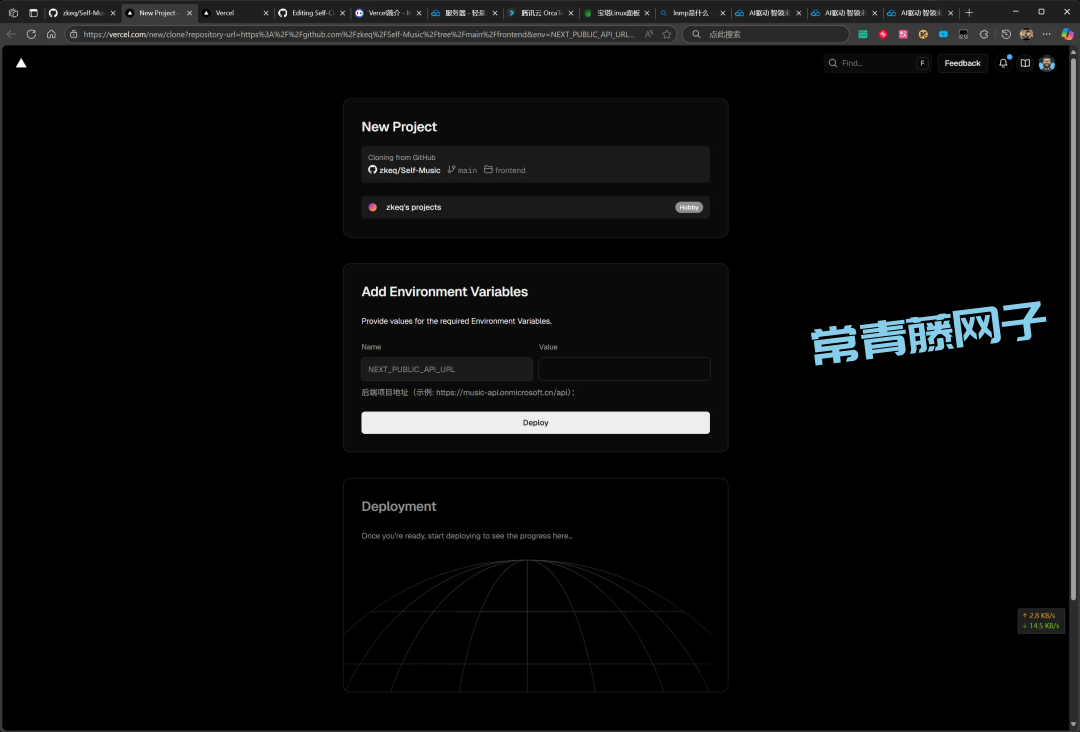Open the user avatar menu
Image resolution: width=1080 pixels, height=732 pixels.
1047,63
